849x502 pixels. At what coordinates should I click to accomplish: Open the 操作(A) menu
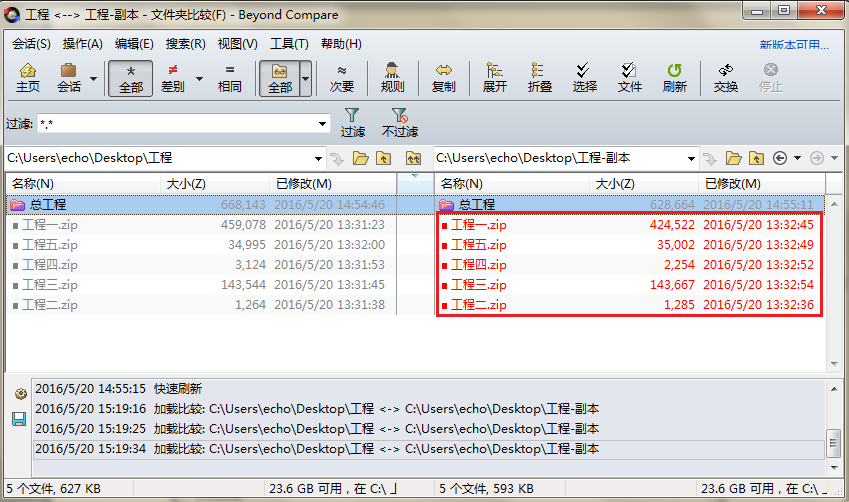(x=82, y=44)
